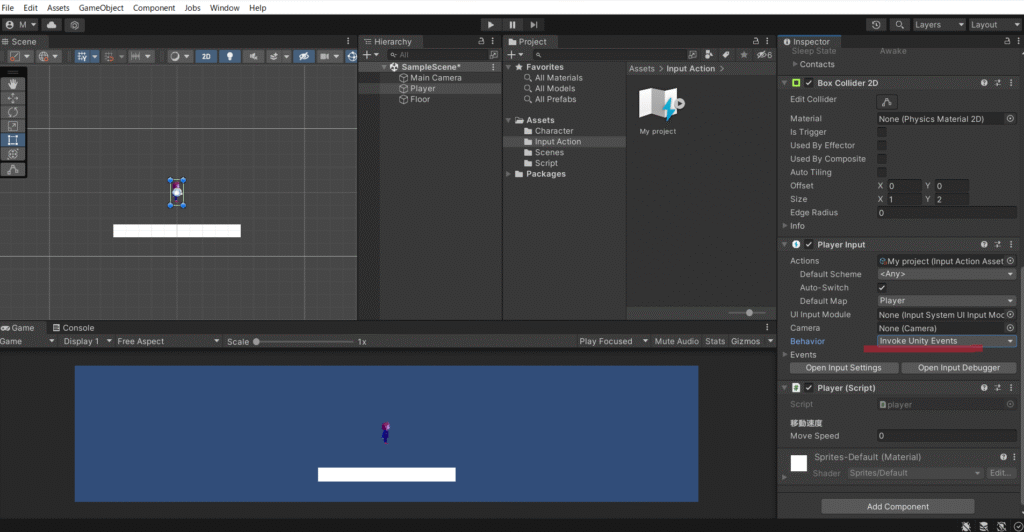
Task: Click the Add Component button
Action: (x=897, y=507)
